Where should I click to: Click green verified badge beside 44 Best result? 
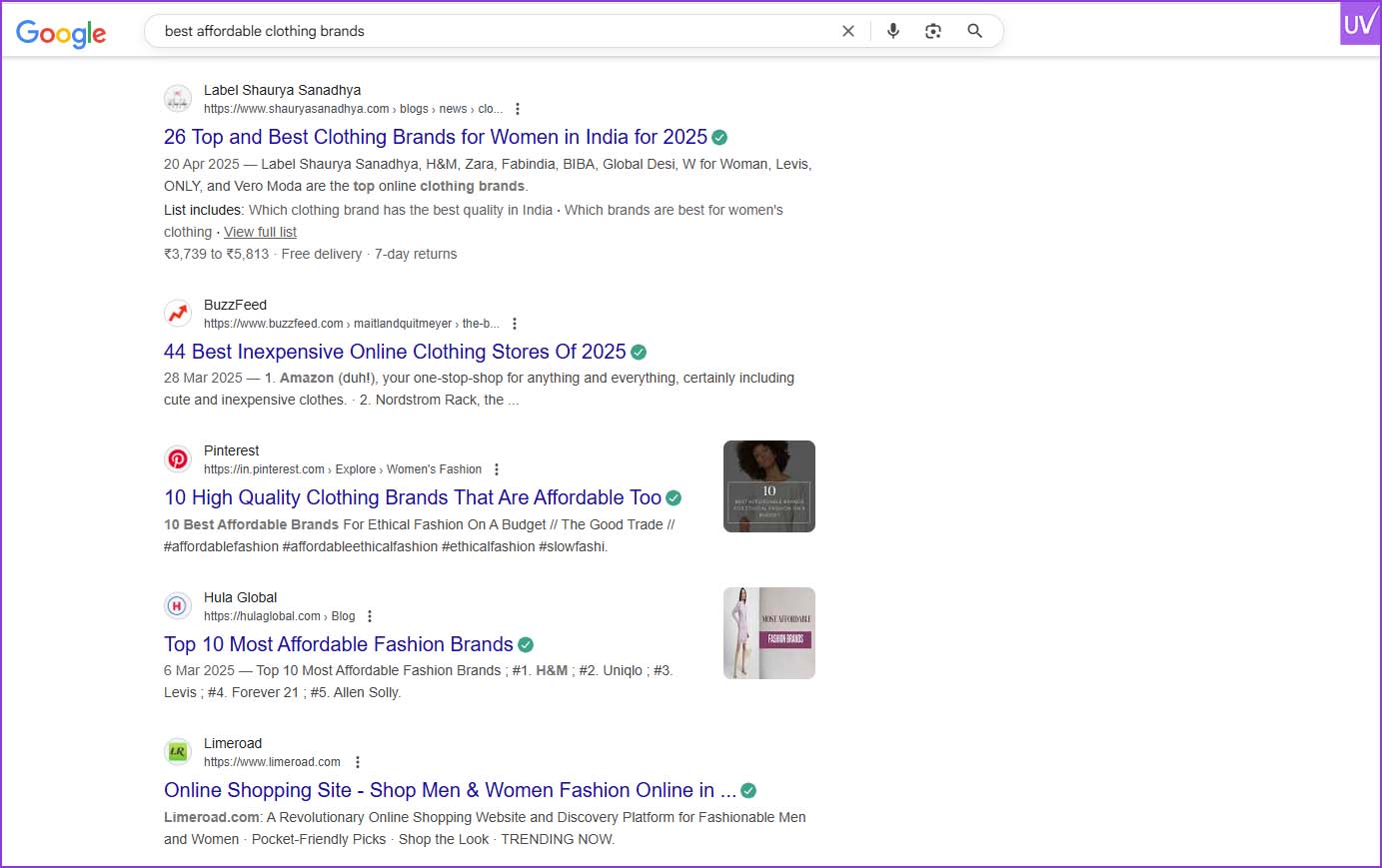[639, 353]
